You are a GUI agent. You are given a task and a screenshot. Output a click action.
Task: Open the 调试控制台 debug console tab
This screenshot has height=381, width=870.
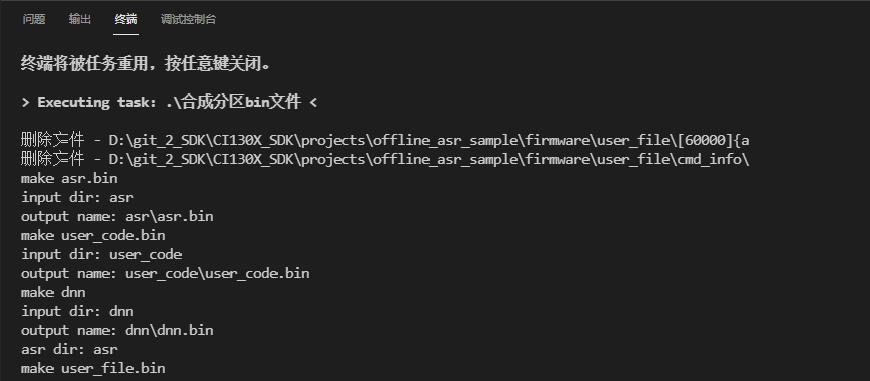[189, 19]
